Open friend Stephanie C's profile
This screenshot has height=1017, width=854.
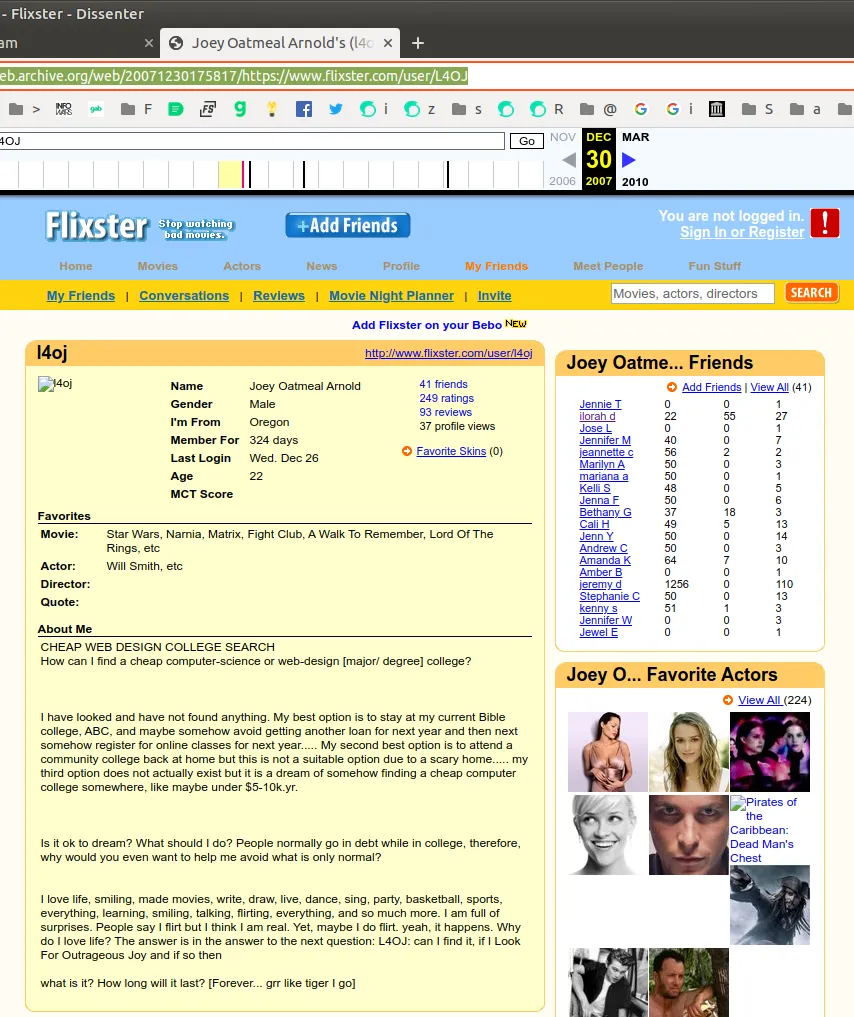click(610, 596)
